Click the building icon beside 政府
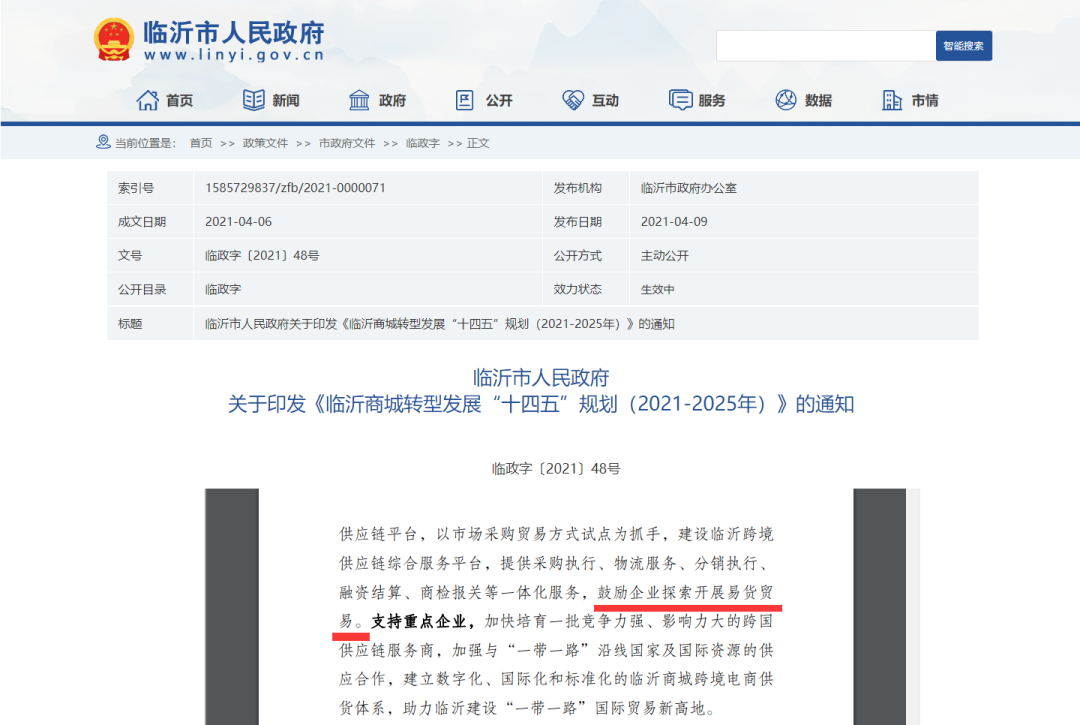The width and height of the screenshot is (1080, 725). pos(359,100)
